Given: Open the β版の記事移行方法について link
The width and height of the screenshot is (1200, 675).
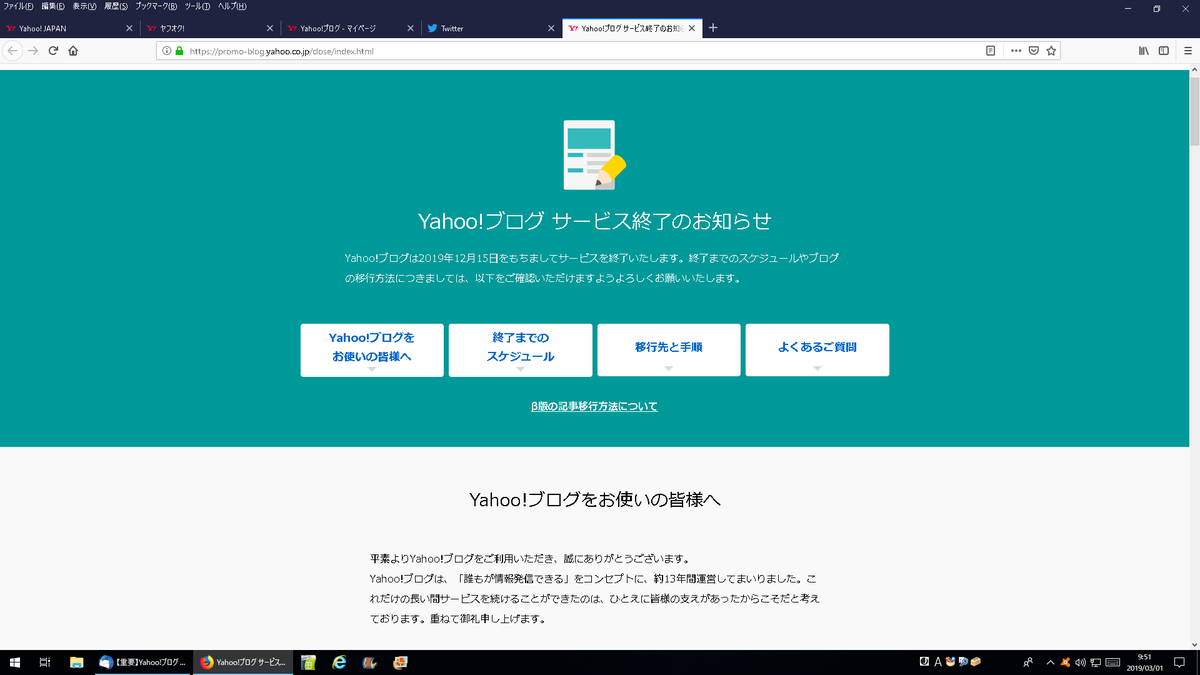Looking at the screenshot, I should [594, 406].
